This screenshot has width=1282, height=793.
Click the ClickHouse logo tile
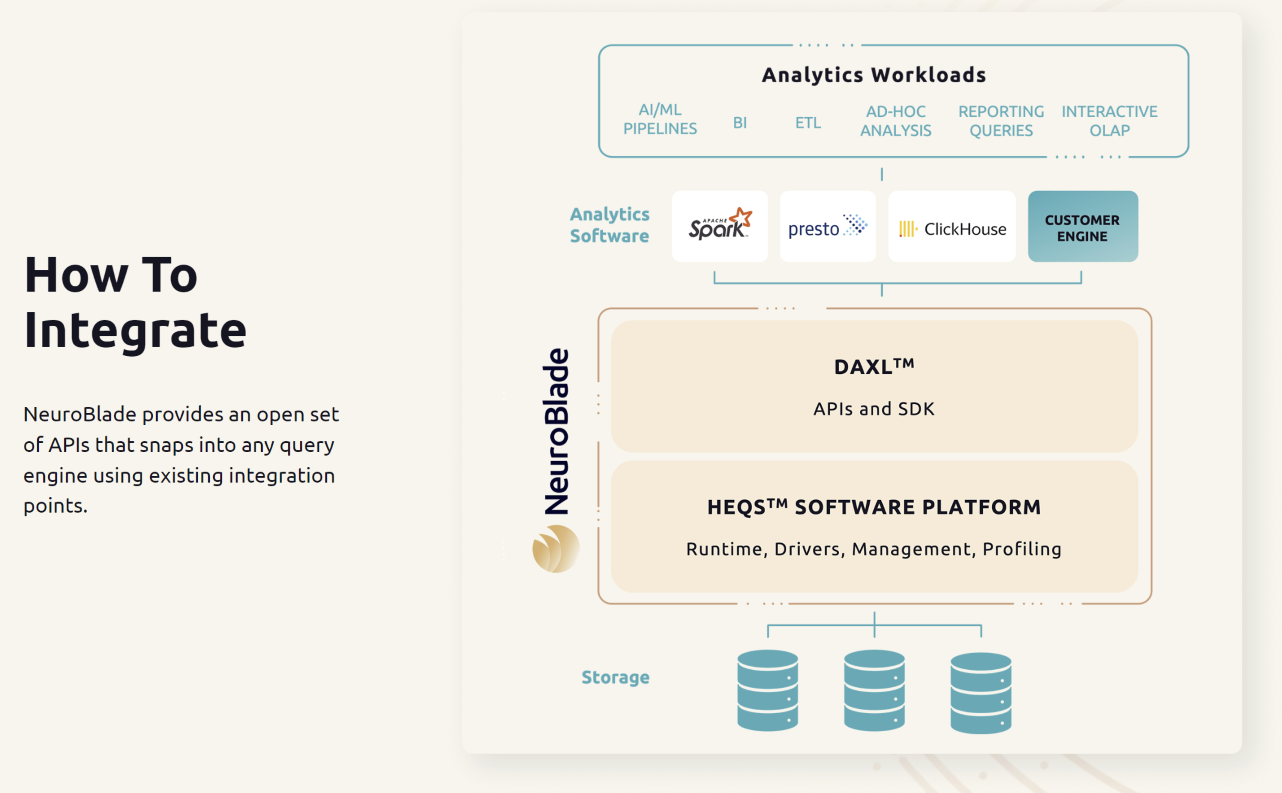point(952,227)
